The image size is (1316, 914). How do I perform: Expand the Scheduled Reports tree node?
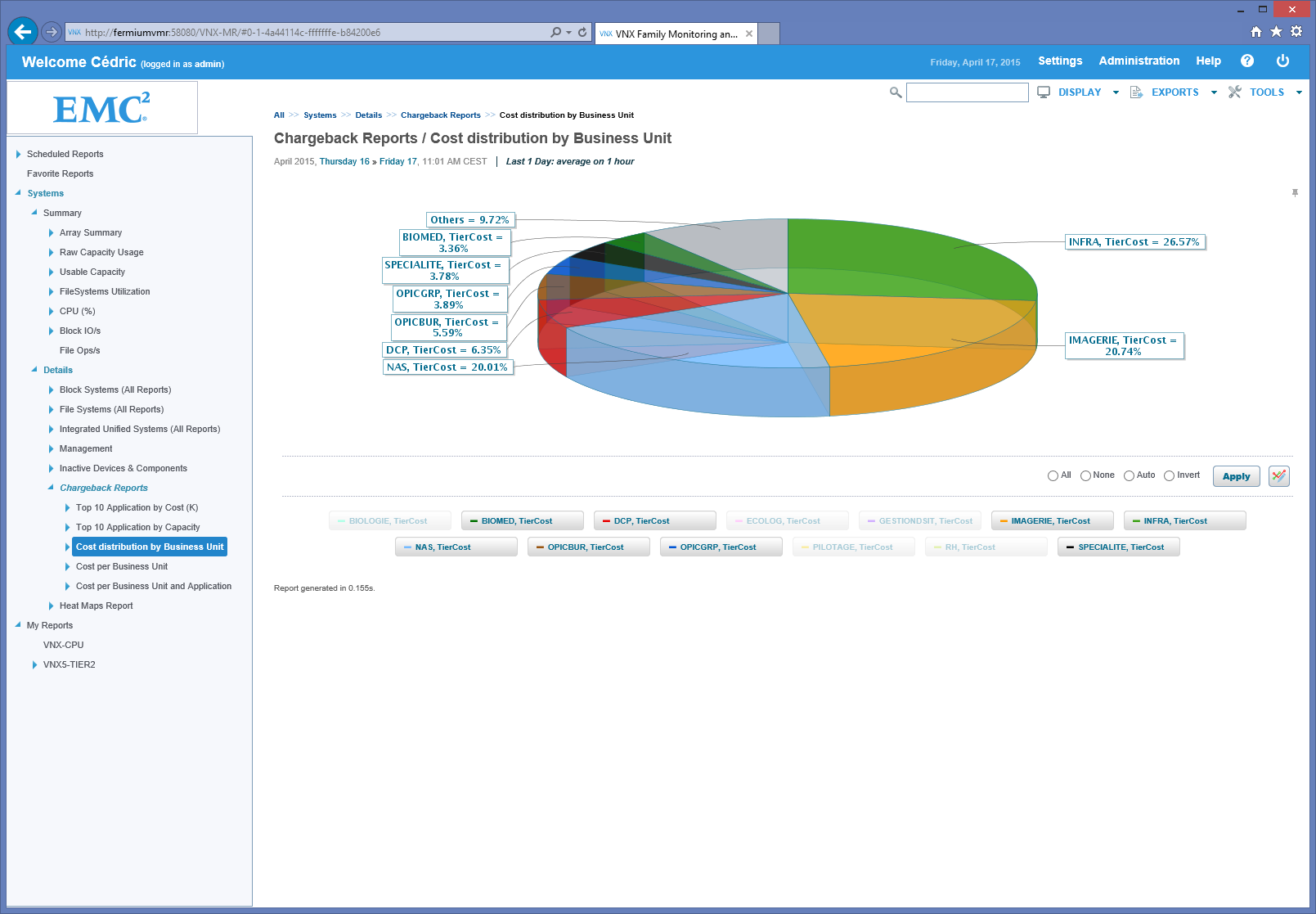[x=18, y=154]
